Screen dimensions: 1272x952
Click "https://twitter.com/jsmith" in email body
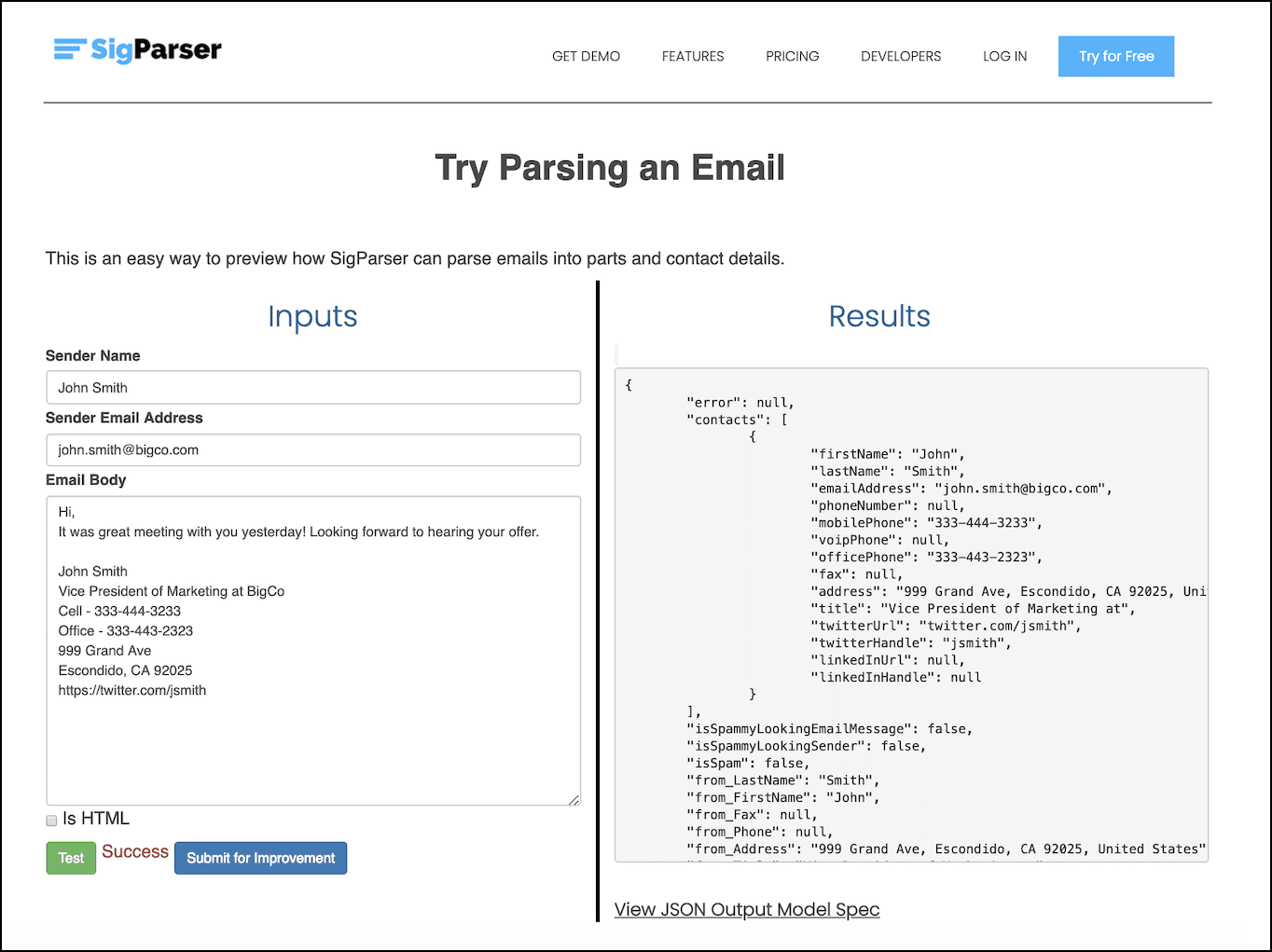[132, 691]
